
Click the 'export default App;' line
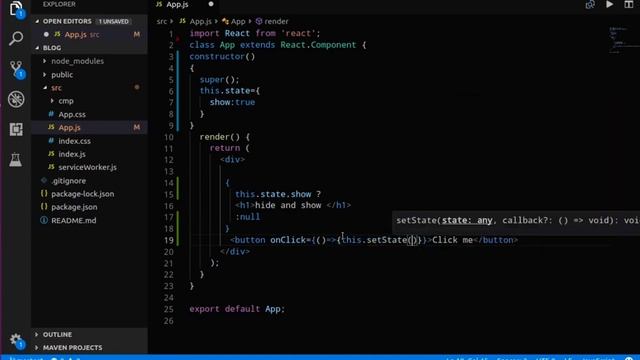coord(237,309)
